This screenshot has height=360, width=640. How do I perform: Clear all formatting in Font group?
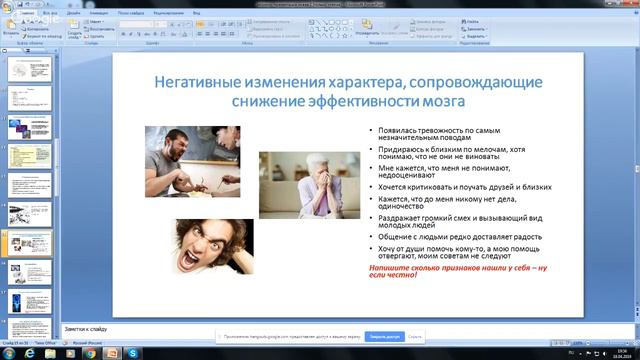[188, 24]
